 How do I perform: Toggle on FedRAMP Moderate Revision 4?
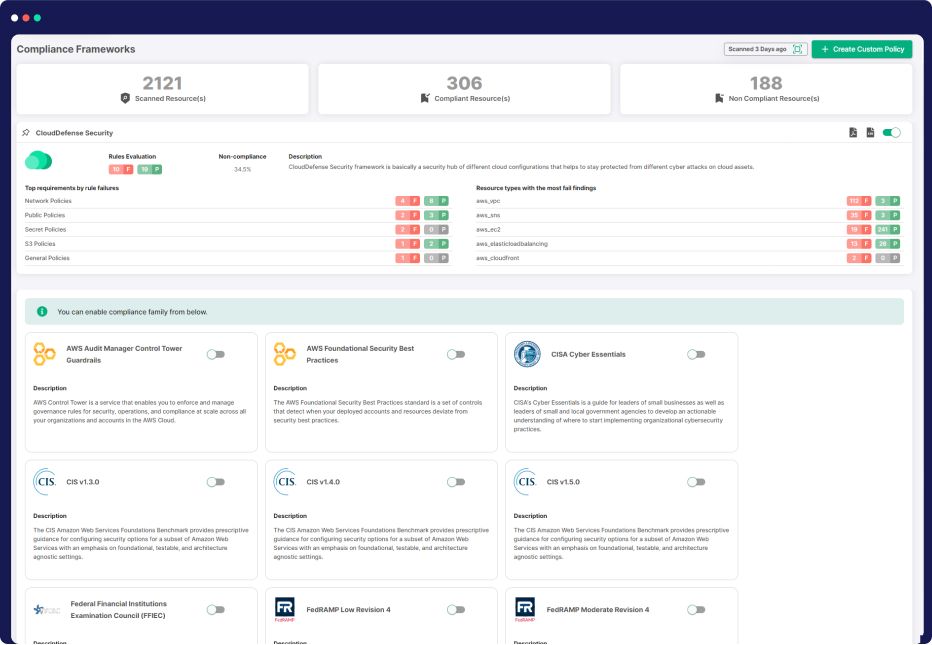[x=696, y=609]
